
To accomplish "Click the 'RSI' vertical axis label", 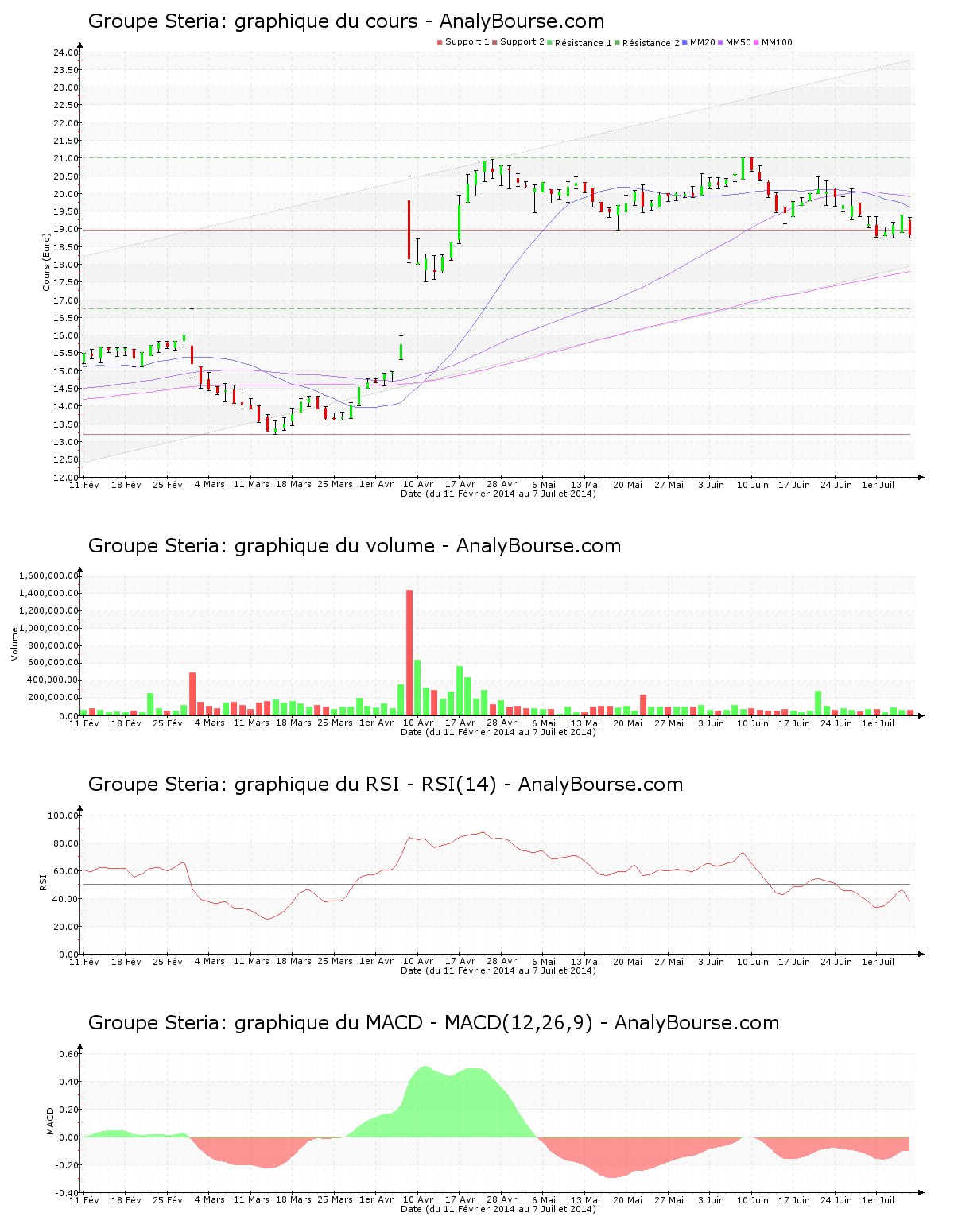I will (x=43, y=881).
